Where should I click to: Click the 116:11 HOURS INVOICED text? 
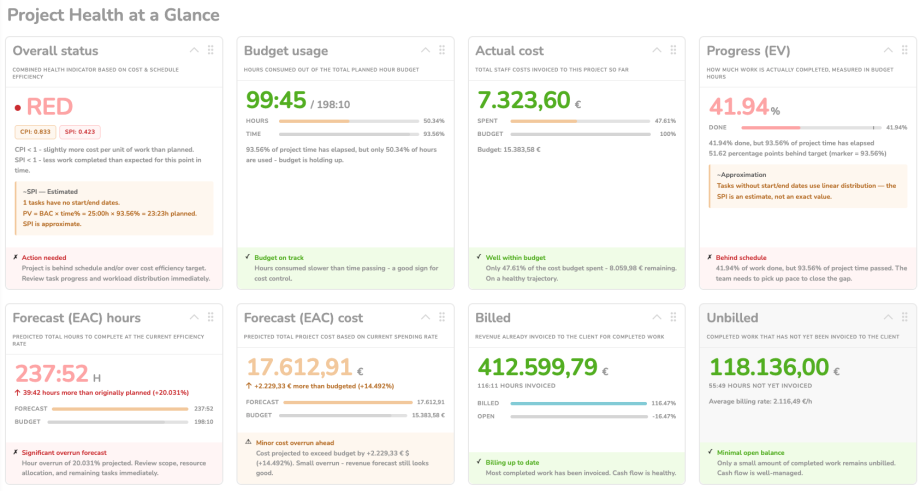point(516,386)
